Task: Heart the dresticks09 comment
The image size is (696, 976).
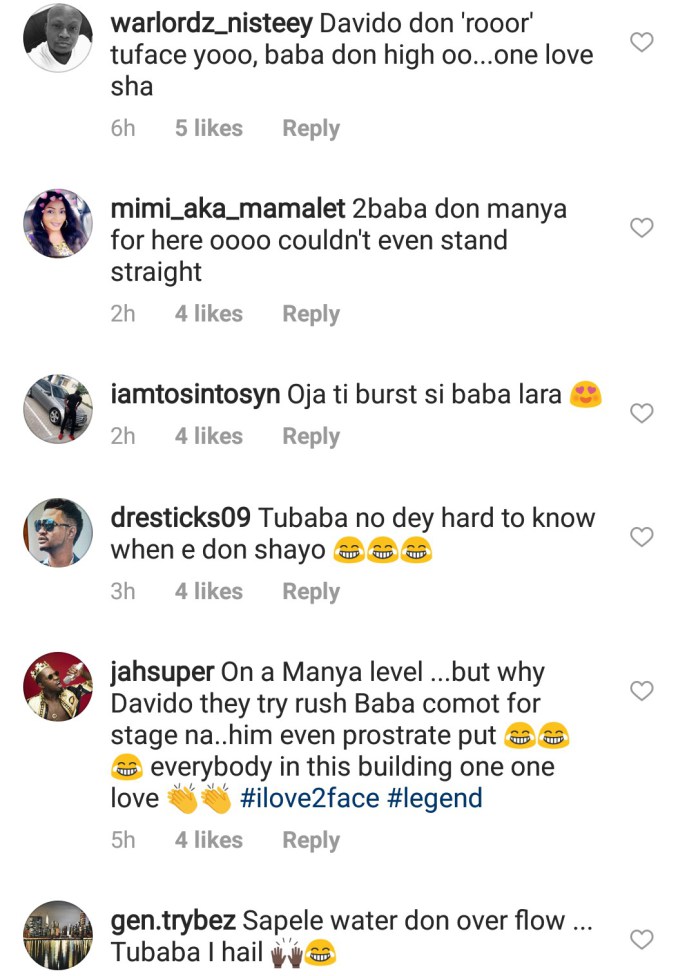Action: [641, 537]
